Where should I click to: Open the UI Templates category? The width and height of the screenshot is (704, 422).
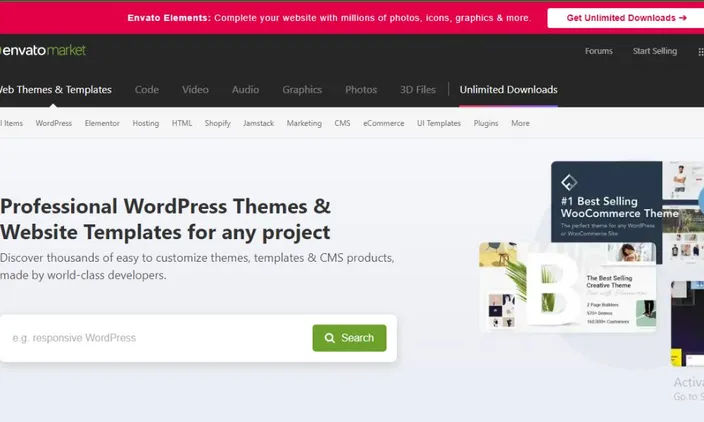(x=439, y=123)
